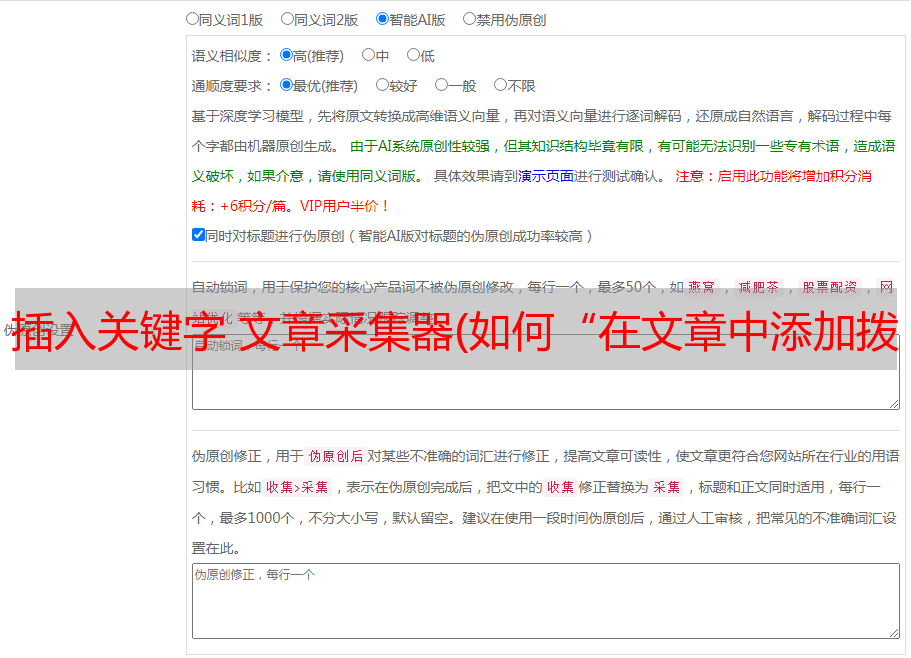Toggle 同时对标题进行伪原创 checkbox

point(198,235)
